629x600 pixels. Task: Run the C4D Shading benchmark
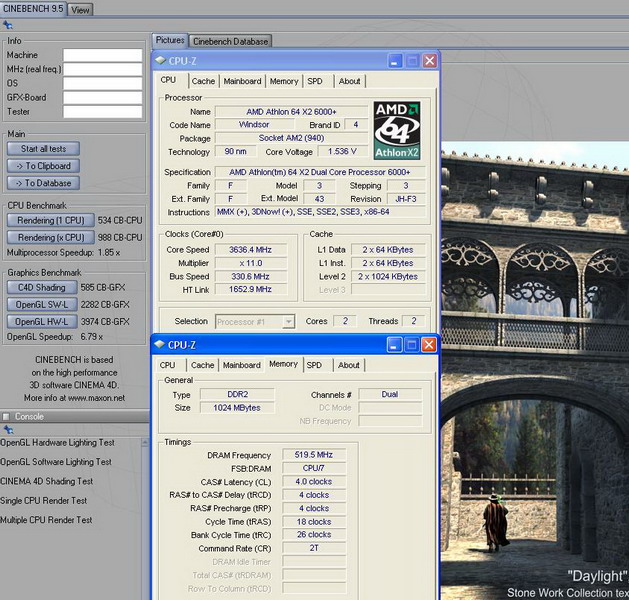42,287
